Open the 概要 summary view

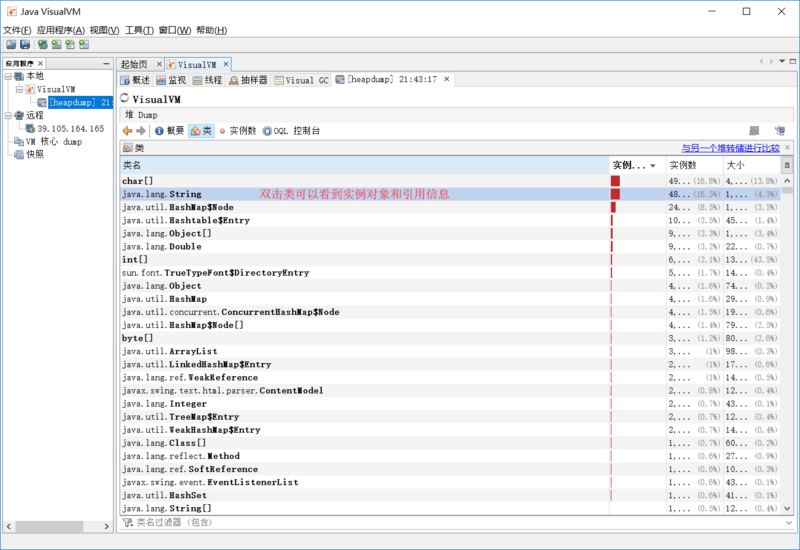[169, 131]
